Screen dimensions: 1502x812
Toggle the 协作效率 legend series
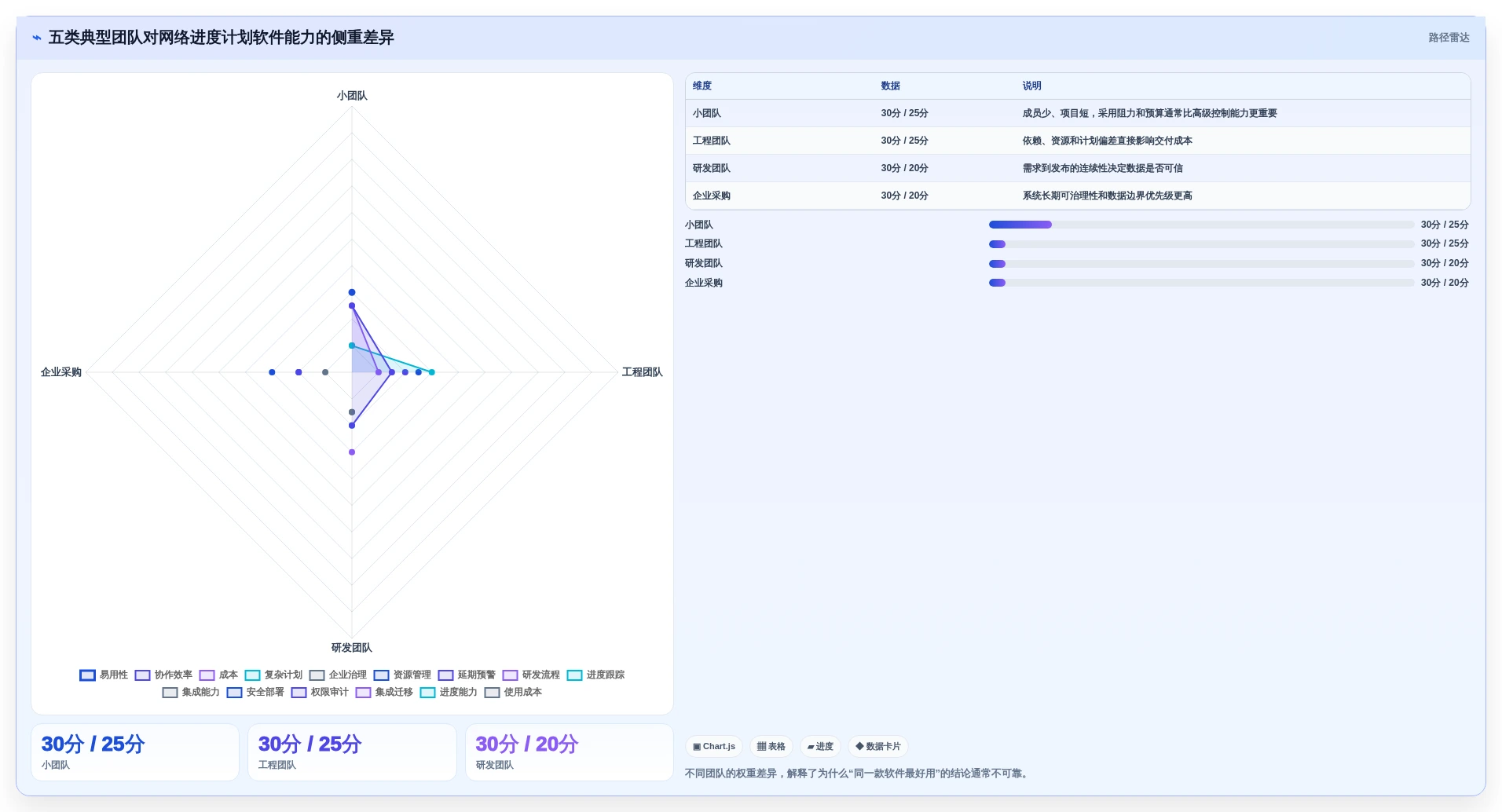pos(163,675)
